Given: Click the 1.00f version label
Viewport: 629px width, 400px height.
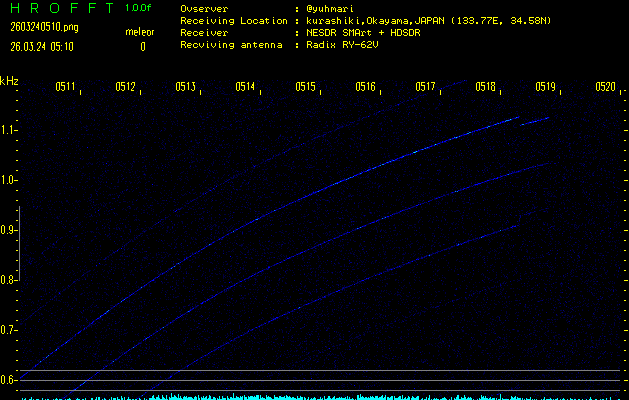Looking at the screenshot, I should [x=139, y=8].
